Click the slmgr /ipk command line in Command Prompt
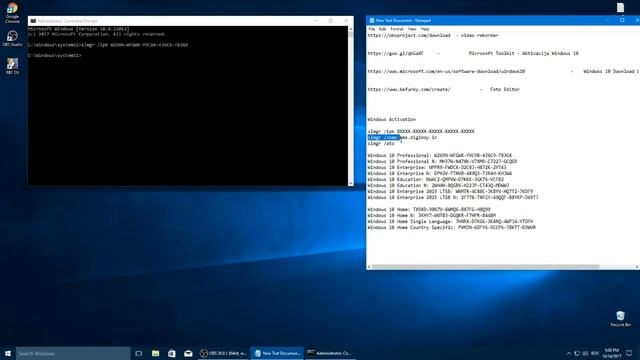Image resolution: width=640 pixels, height=360 pixels. (108, 45)
